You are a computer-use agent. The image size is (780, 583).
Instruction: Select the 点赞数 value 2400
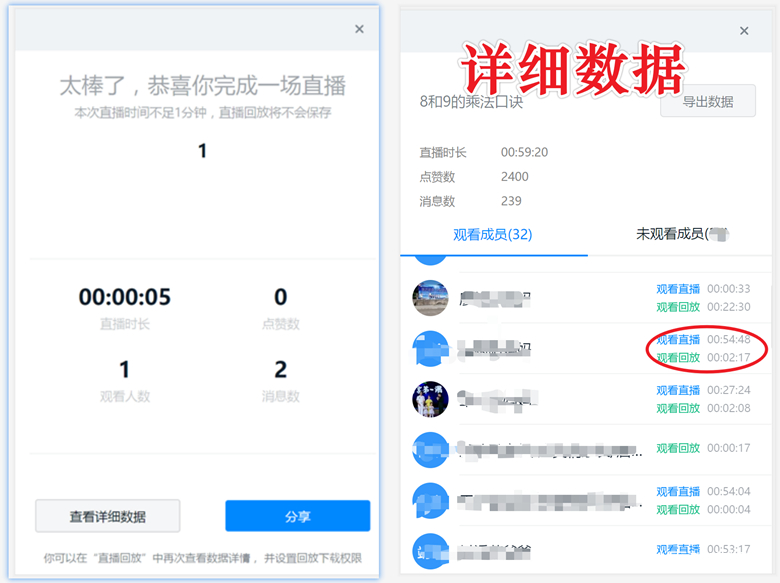514,177
